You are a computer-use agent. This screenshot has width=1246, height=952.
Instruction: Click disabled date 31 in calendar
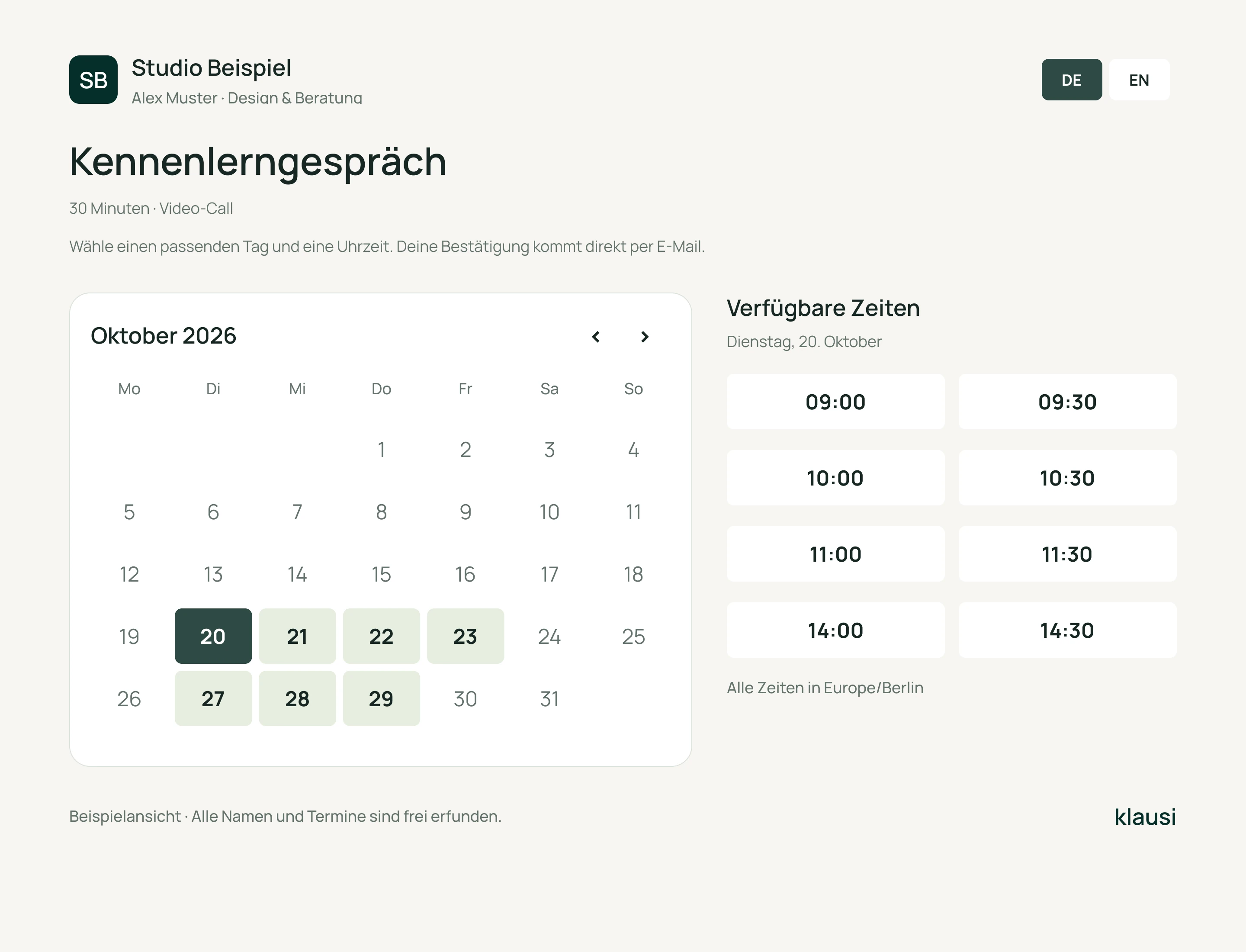549,699
